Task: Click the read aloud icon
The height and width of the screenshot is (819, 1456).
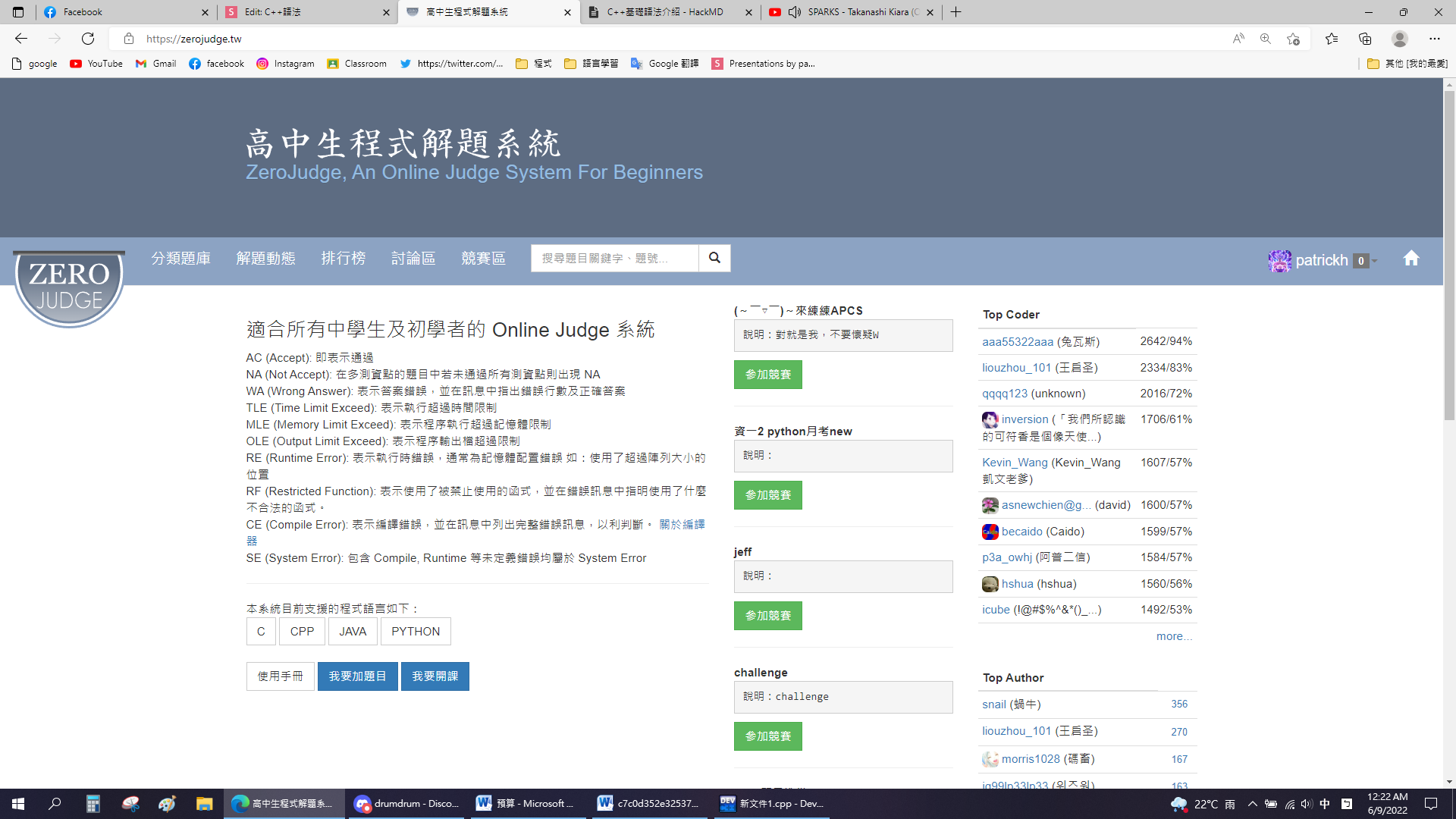Action: pos(1238,39)
